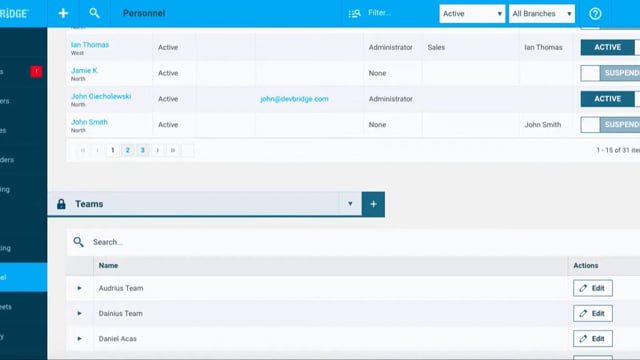
Task: Click the plus add icon in top bar
Action: 63,13
